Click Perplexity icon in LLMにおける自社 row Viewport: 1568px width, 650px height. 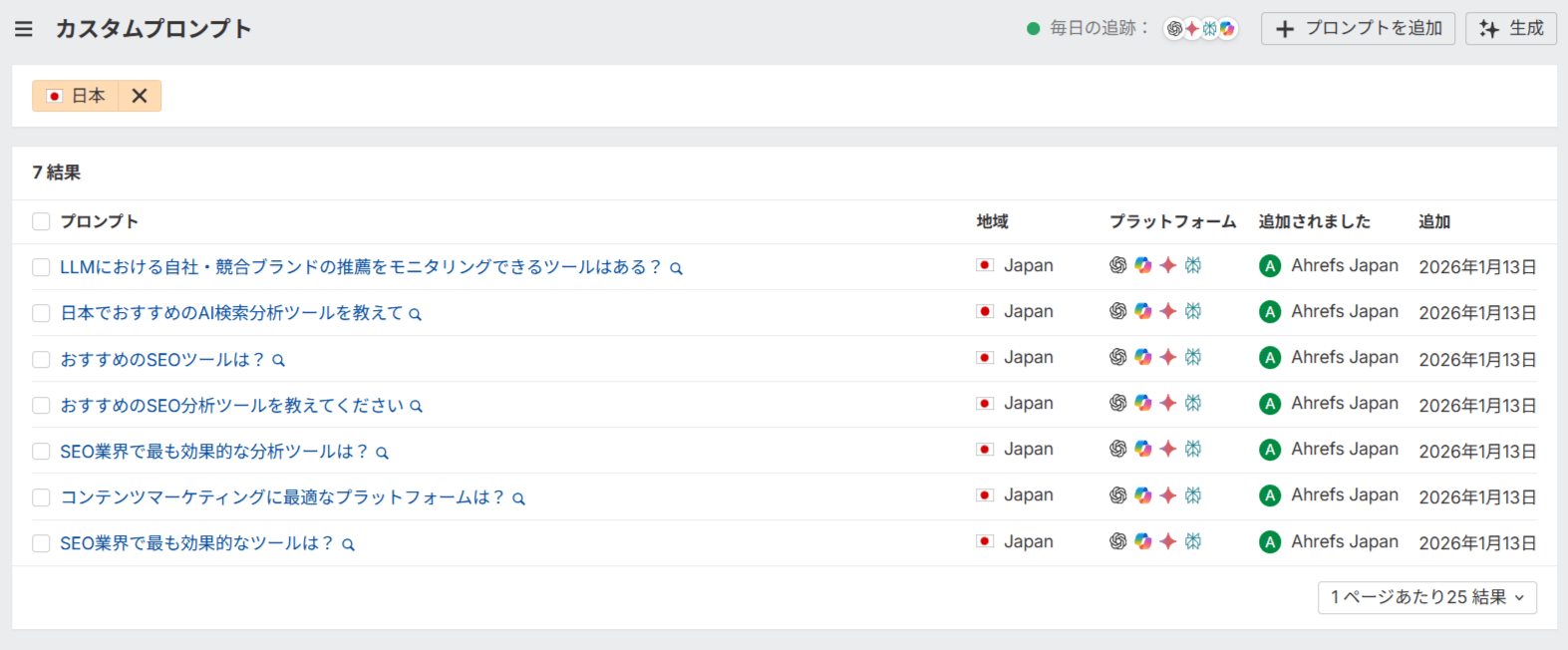click(x=1193, y=265)
